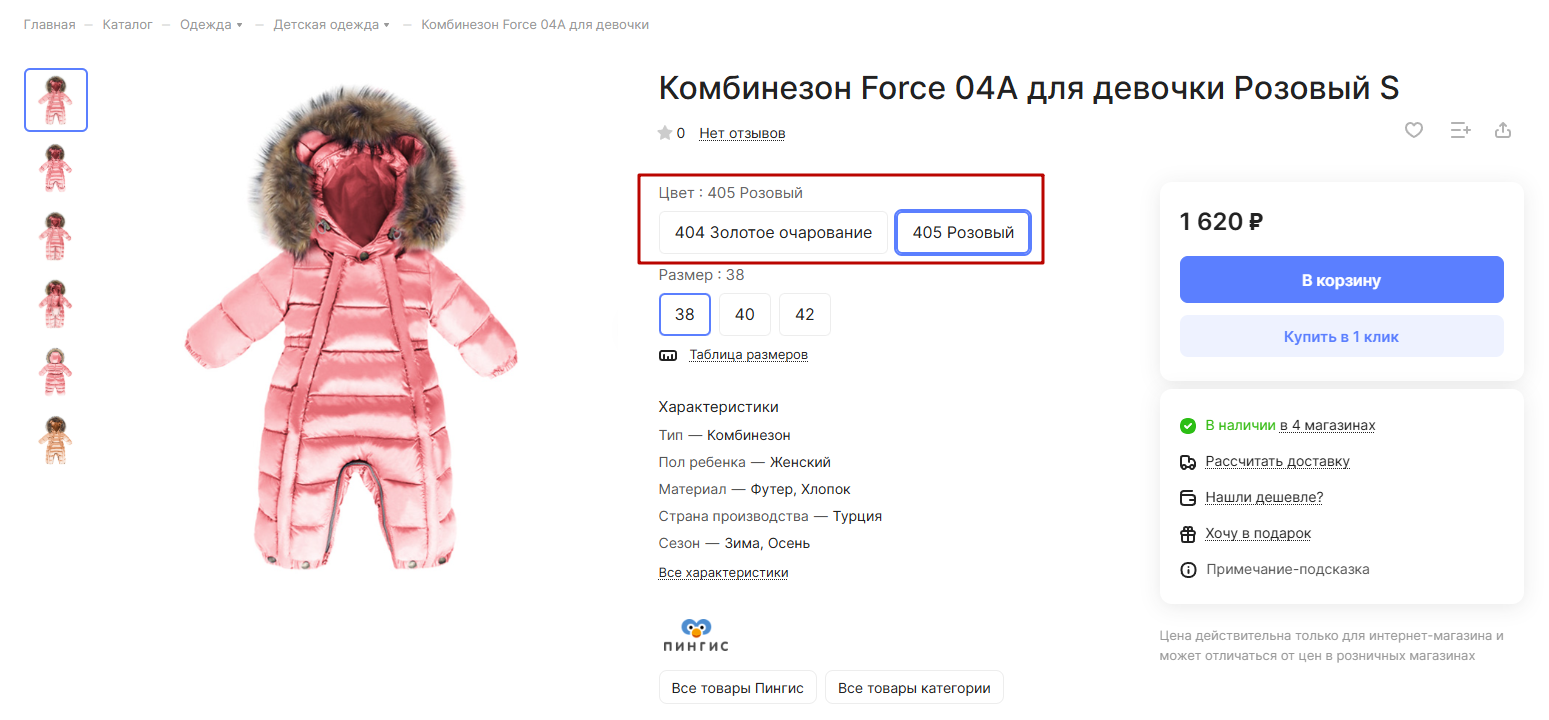Click the rating star icon
This screenshot has height=720, width=1549.
pos(664,133)
